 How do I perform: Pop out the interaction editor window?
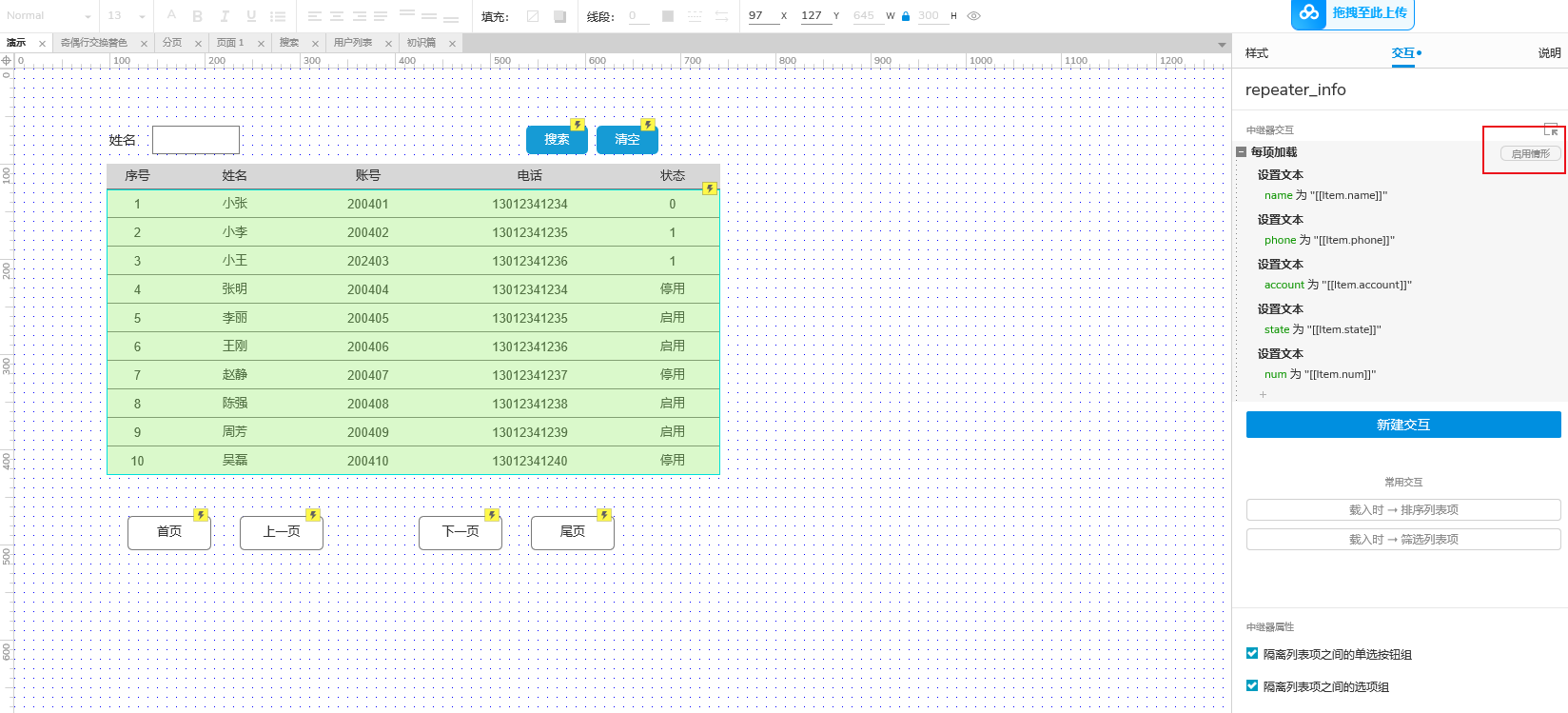coord(1551,129)
